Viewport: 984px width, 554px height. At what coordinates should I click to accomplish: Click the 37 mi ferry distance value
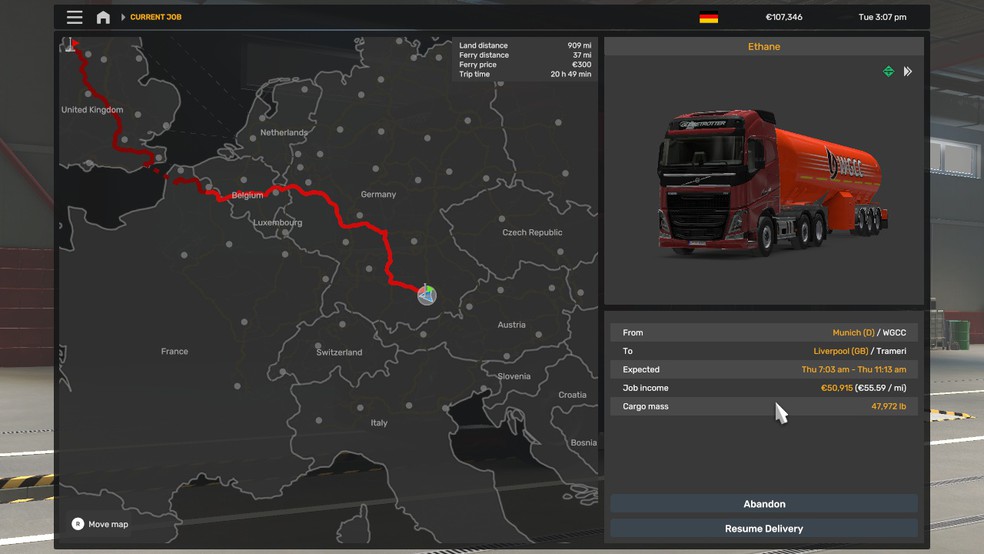[x=582, y=55]
